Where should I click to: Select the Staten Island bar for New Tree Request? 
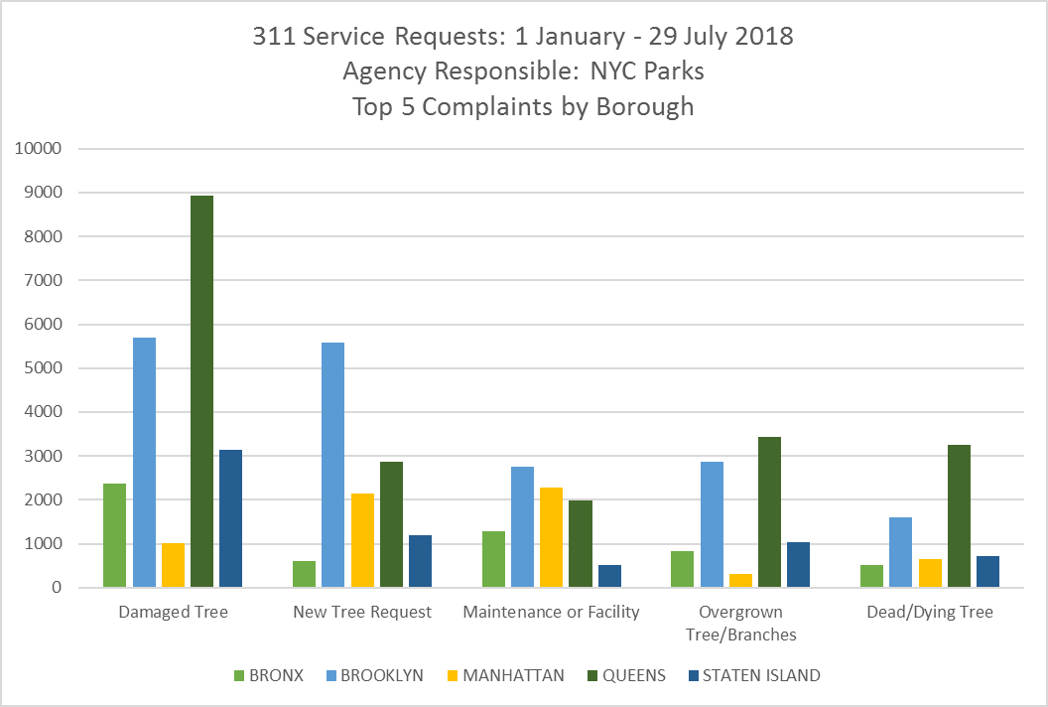point(420,561)
